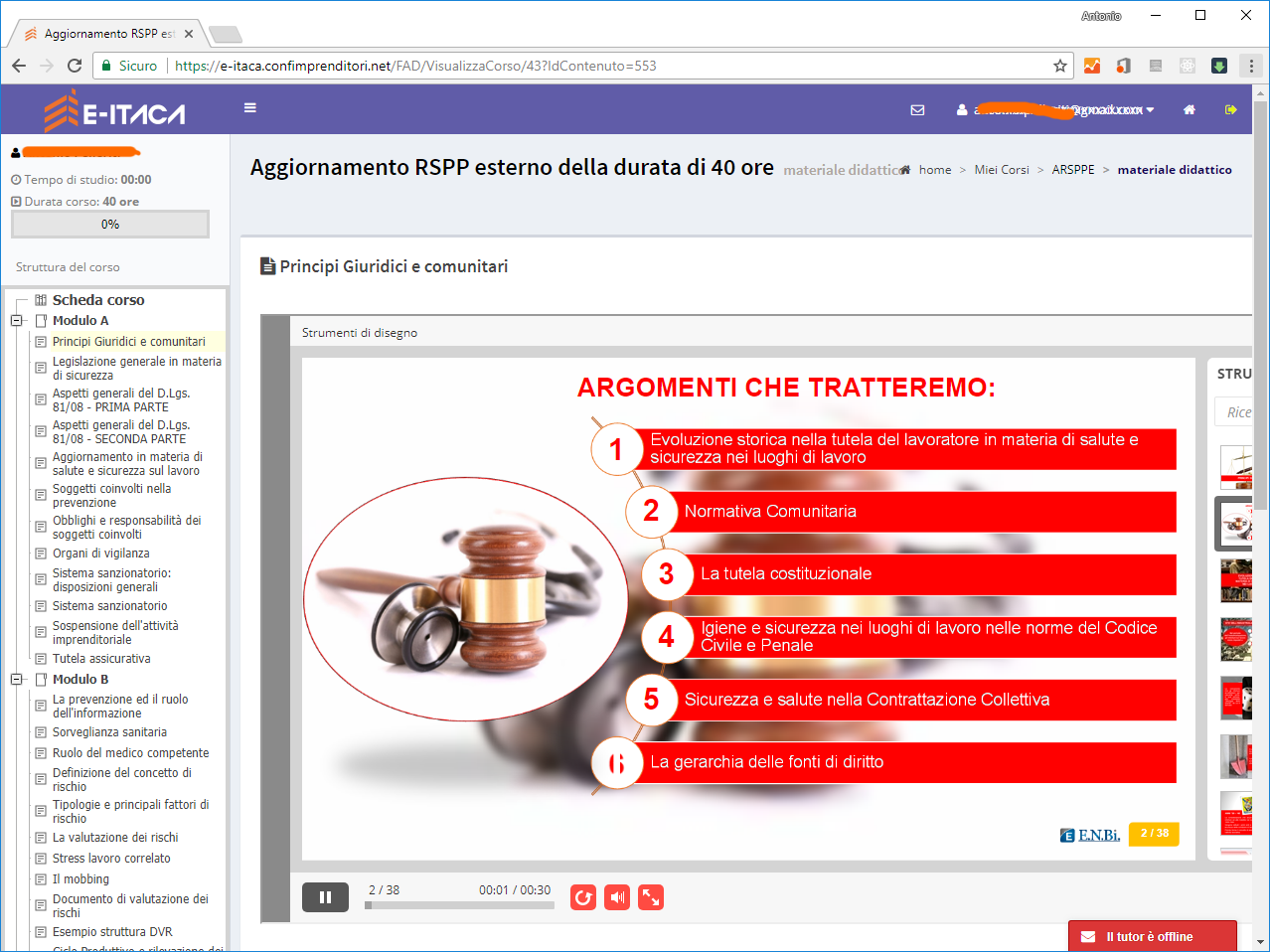Click the slide progress bar

pos(458,905)
